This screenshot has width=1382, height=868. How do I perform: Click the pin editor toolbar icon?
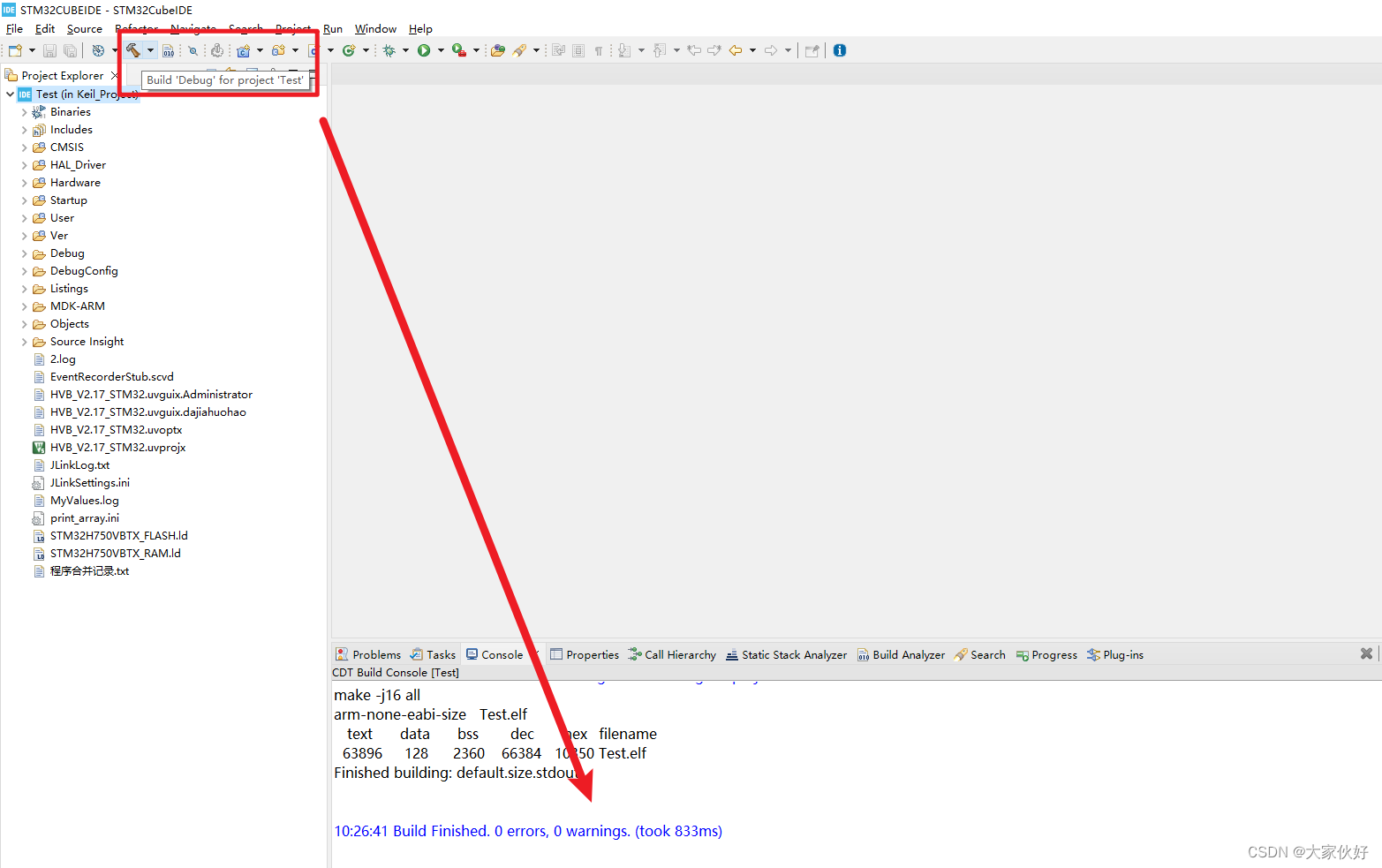pyautogui.click(x=812, y=50)
